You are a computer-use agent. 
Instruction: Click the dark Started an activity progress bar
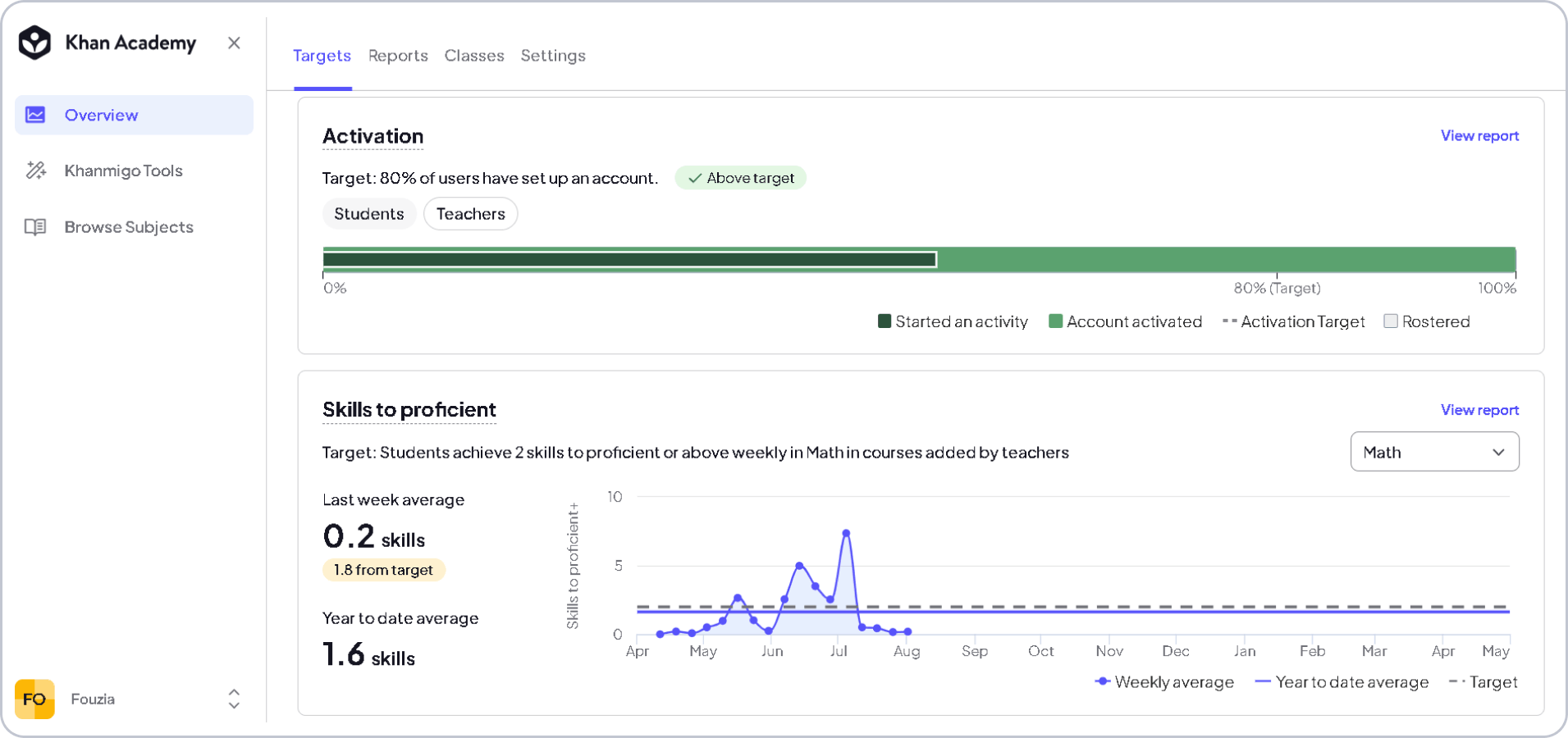coord(630,260)
